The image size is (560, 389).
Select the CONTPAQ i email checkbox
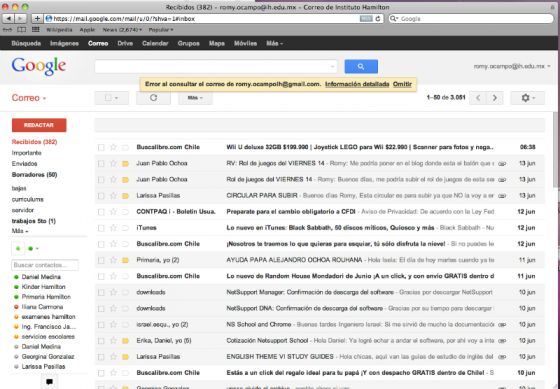tap(101, 212)
